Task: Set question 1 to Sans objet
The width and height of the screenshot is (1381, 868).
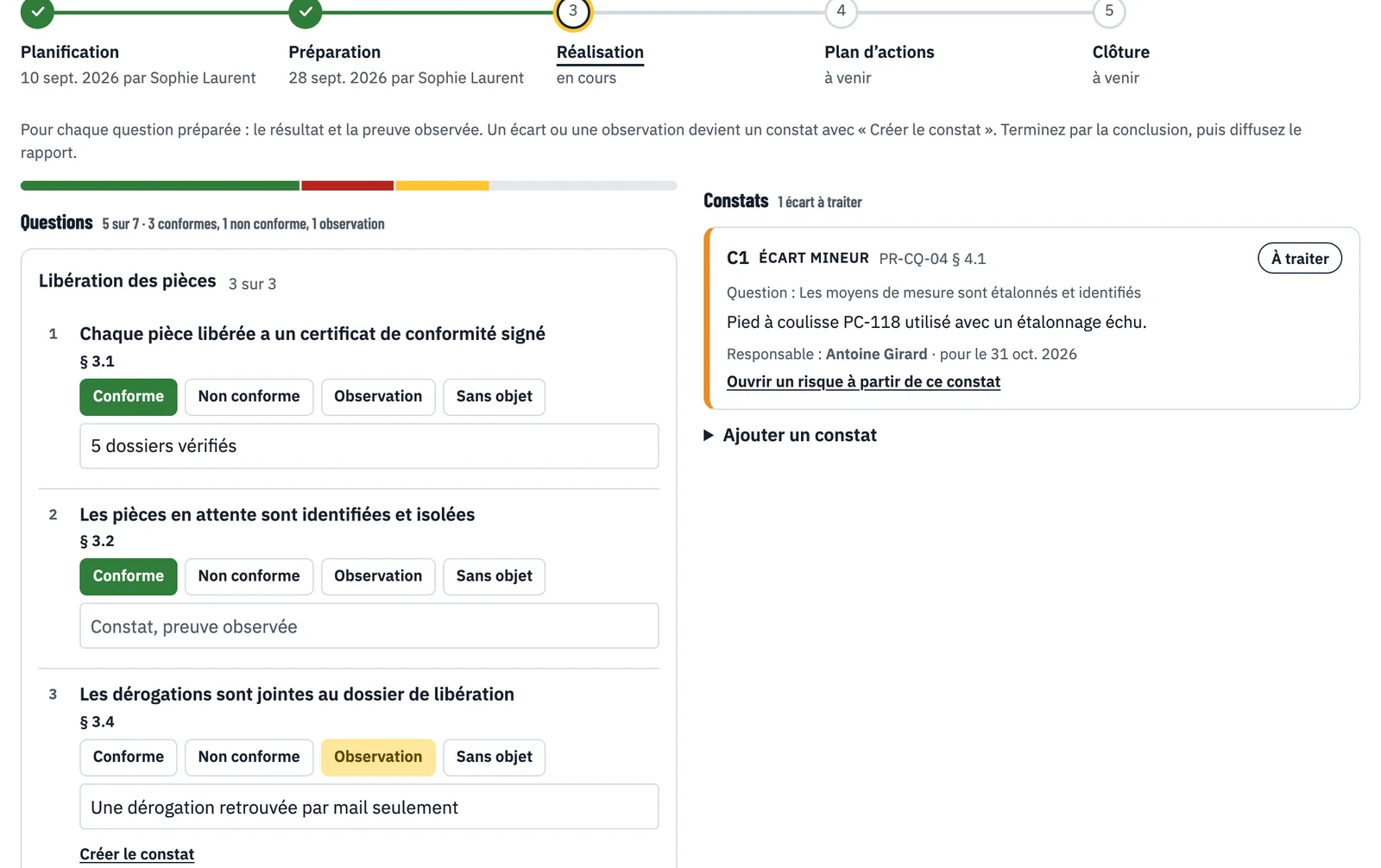Action: (x=494, y=397)
